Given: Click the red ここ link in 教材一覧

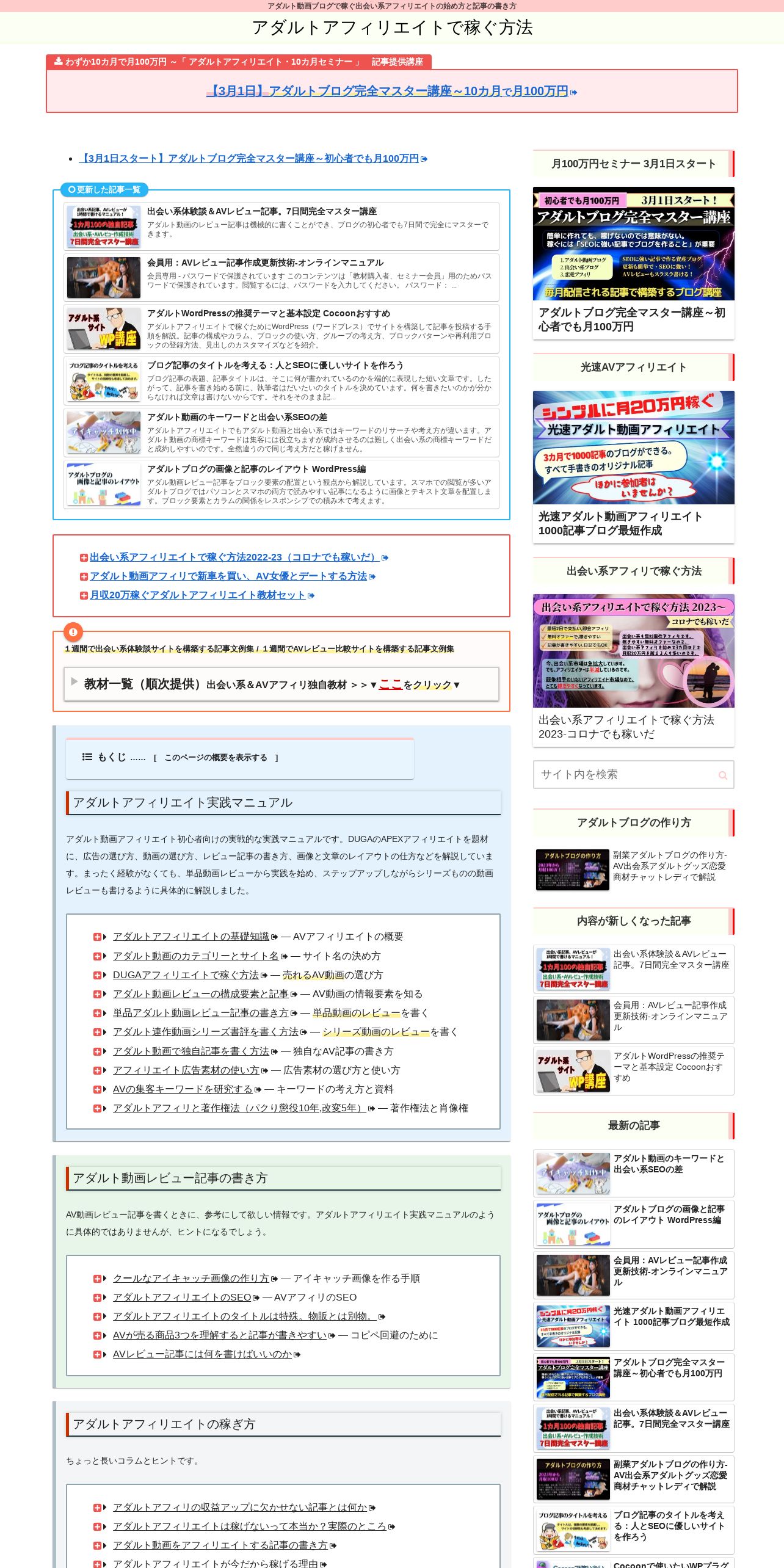Looking at the screenshot, I should pyautogui.click(x=390, y=684).
